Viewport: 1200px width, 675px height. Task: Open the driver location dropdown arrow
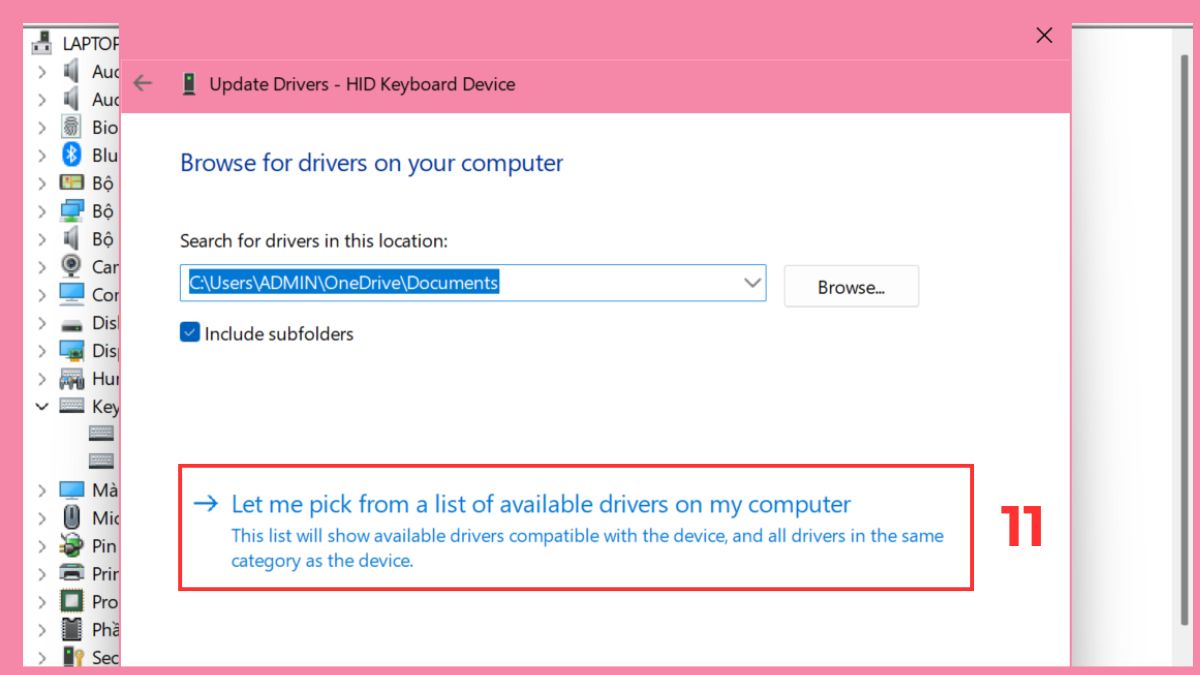753,283
